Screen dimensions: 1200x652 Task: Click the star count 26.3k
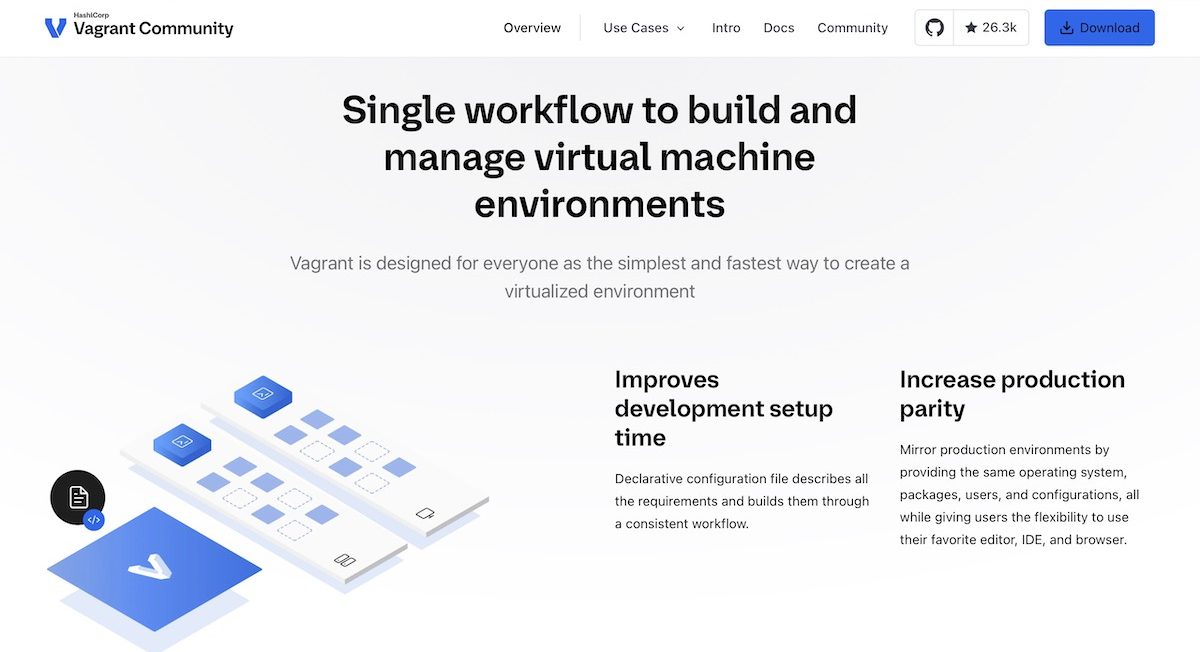tap(991, 28)
